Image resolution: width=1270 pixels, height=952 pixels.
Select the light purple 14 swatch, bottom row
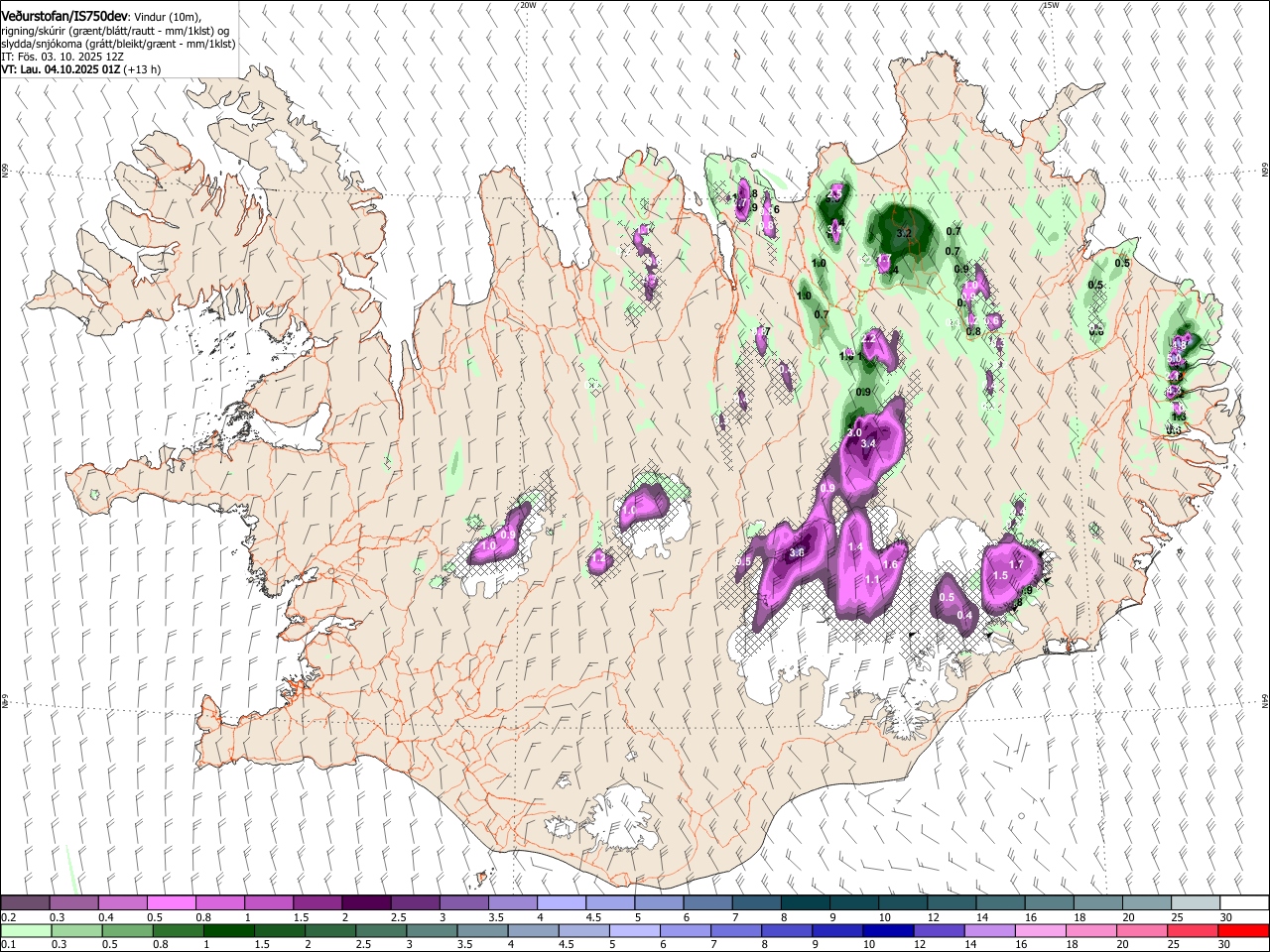point(990,930)
